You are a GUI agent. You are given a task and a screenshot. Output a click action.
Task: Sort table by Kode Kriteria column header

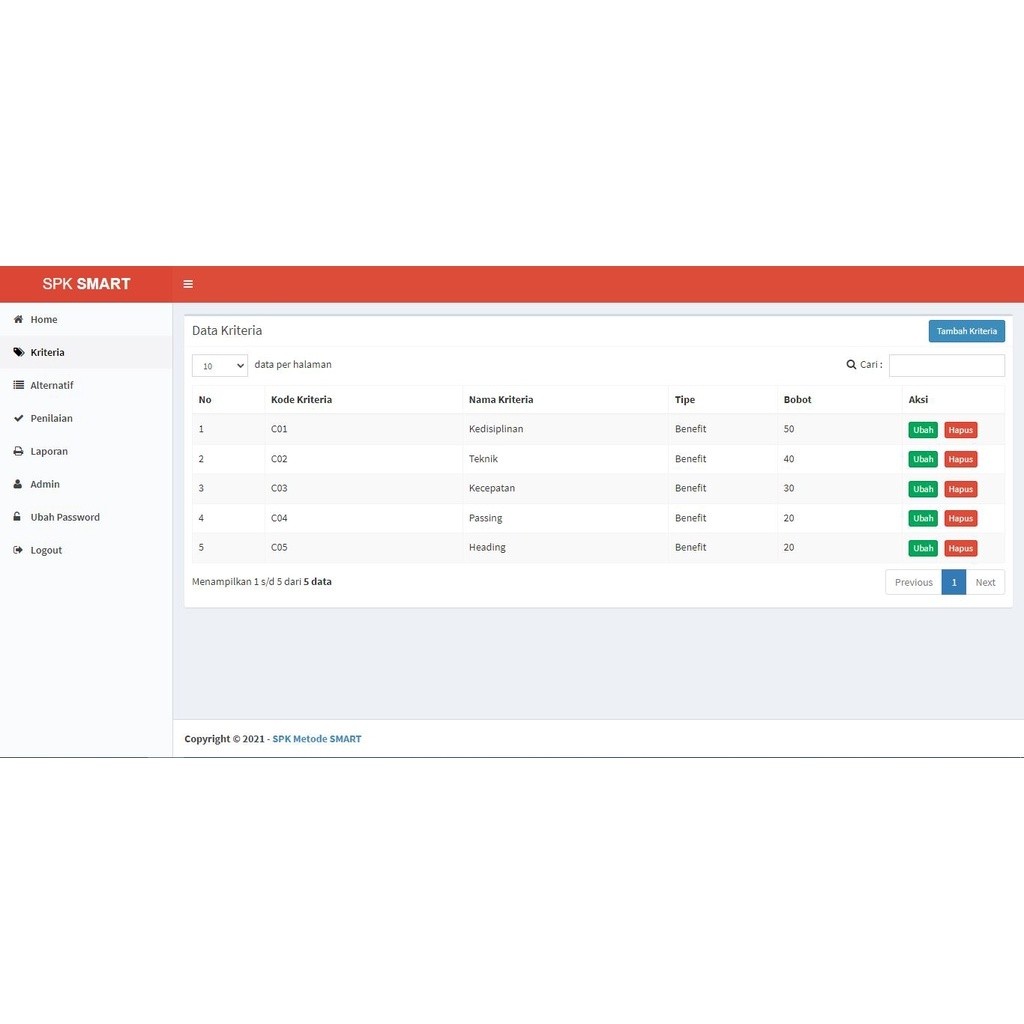[x=301, y=400]
